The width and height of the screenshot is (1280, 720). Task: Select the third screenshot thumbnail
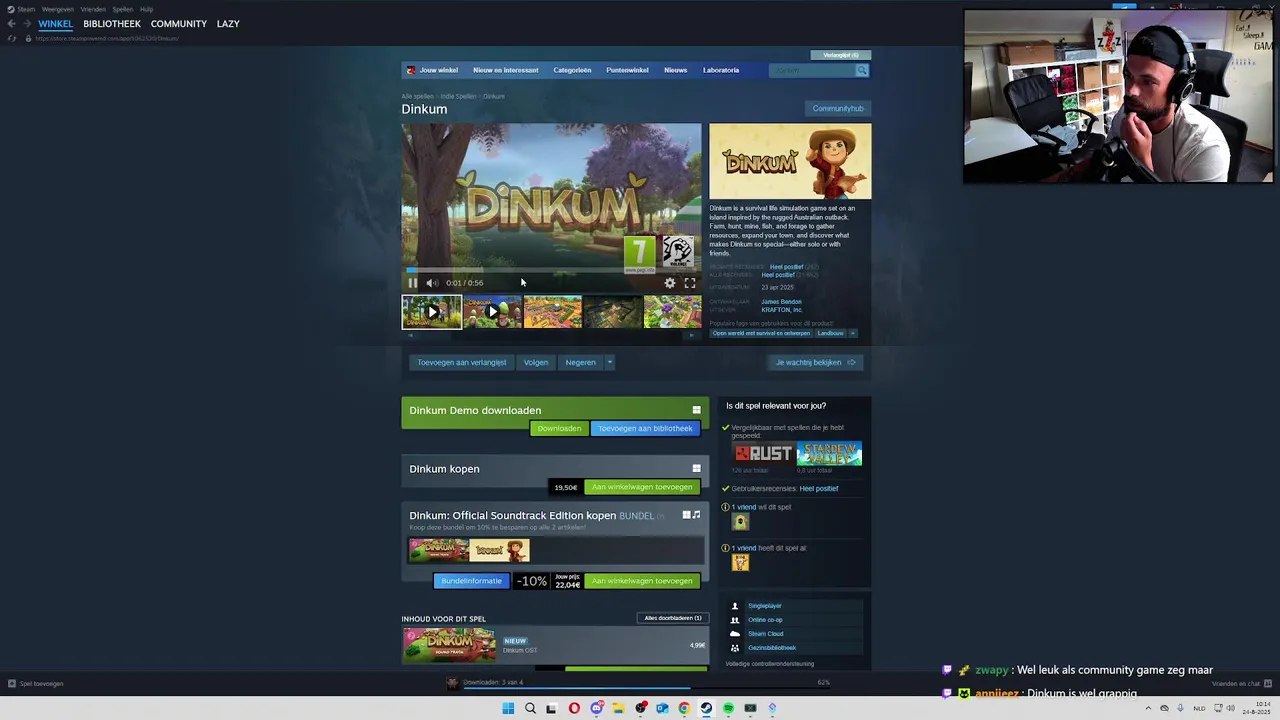pos(552,312)
